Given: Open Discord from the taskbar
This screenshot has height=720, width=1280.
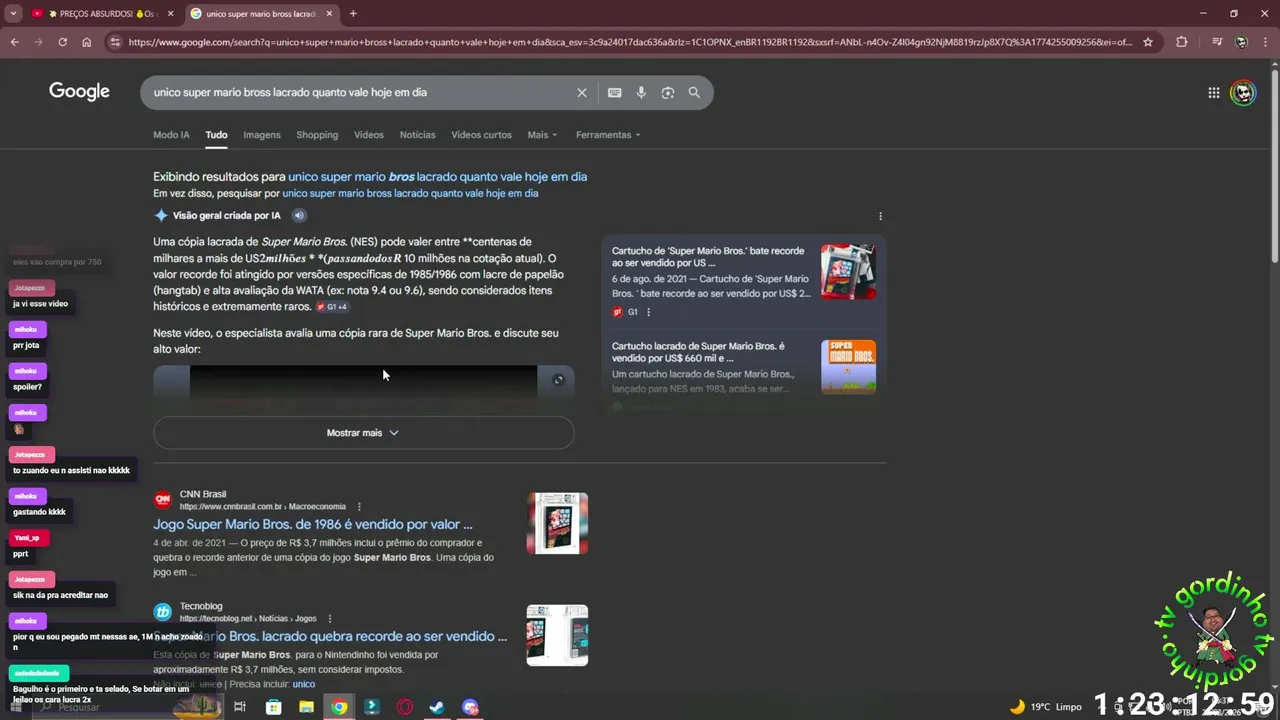Looking at the screenshot, I should pyautogui.click(x=470, y=707).
